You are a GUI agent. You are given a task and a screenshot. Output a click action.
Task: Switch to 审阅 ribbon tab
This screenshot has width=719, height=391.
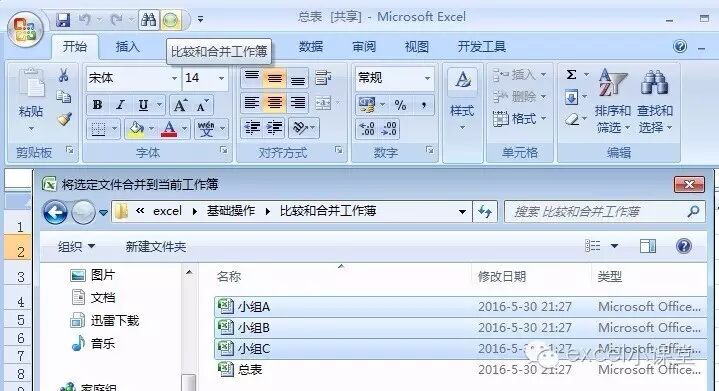364,46
